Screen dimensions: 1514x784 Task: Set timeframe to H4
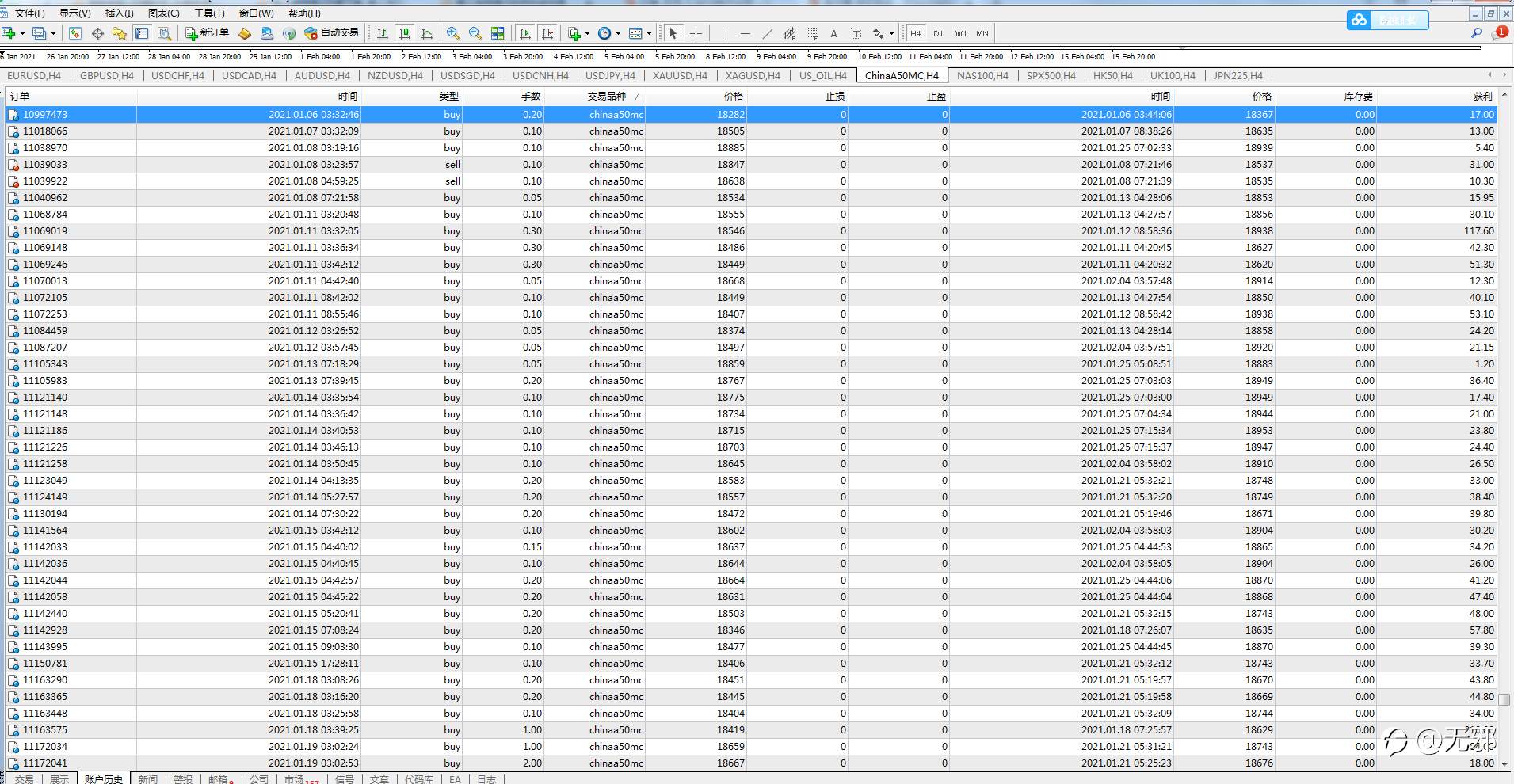coord(916,33)
